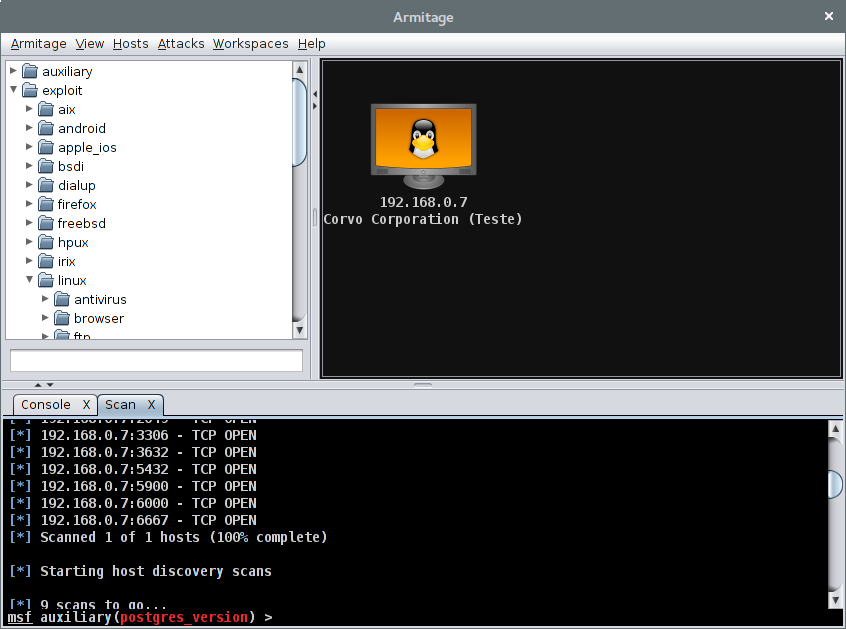846x629 pixels.
Task: Switch to the Scan tab
Action: (120, 405)
